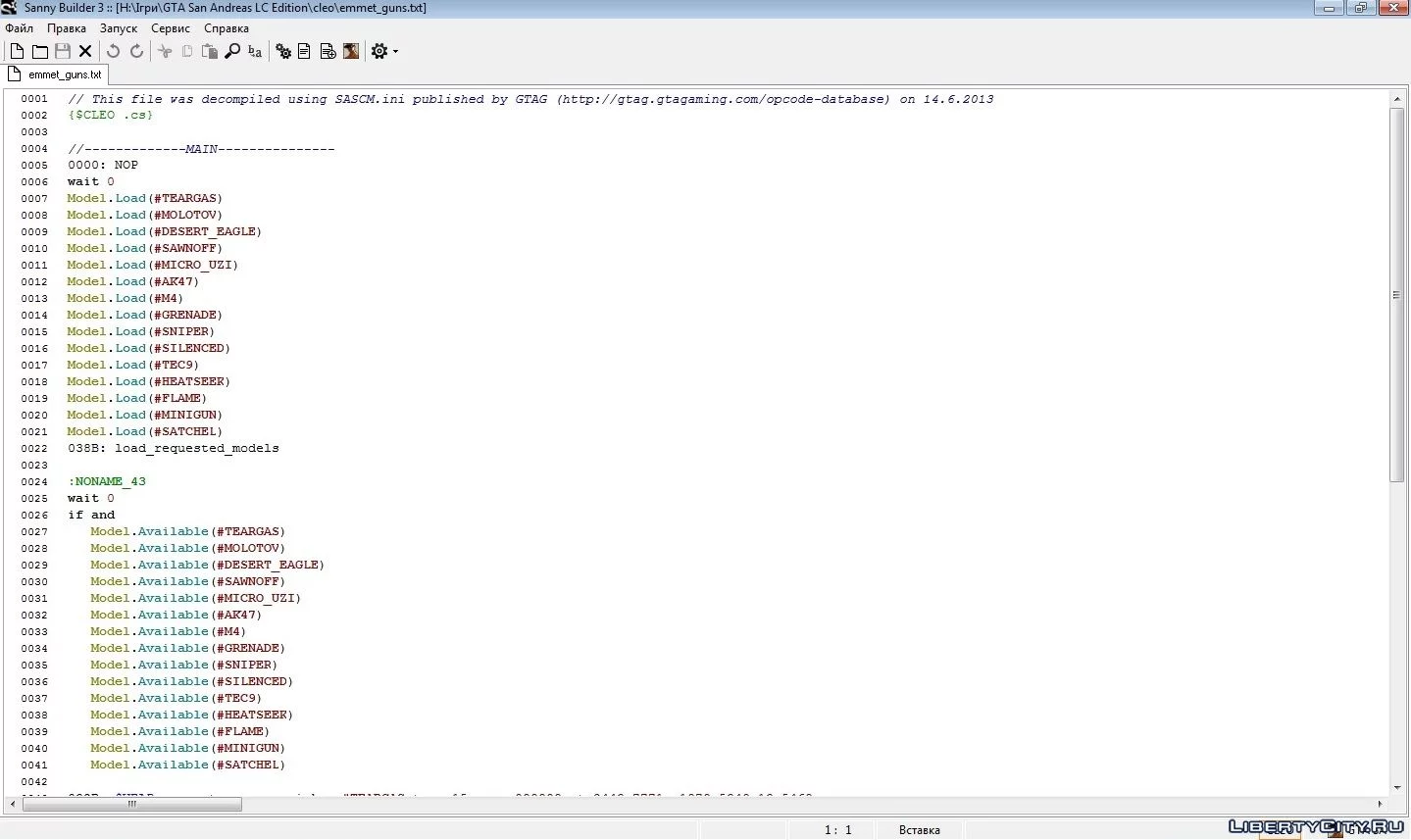Screen dimensions: 1411x840
Task: Click the 'Model.Load(#SNIPER)' line
Action: tap(141, 332)
